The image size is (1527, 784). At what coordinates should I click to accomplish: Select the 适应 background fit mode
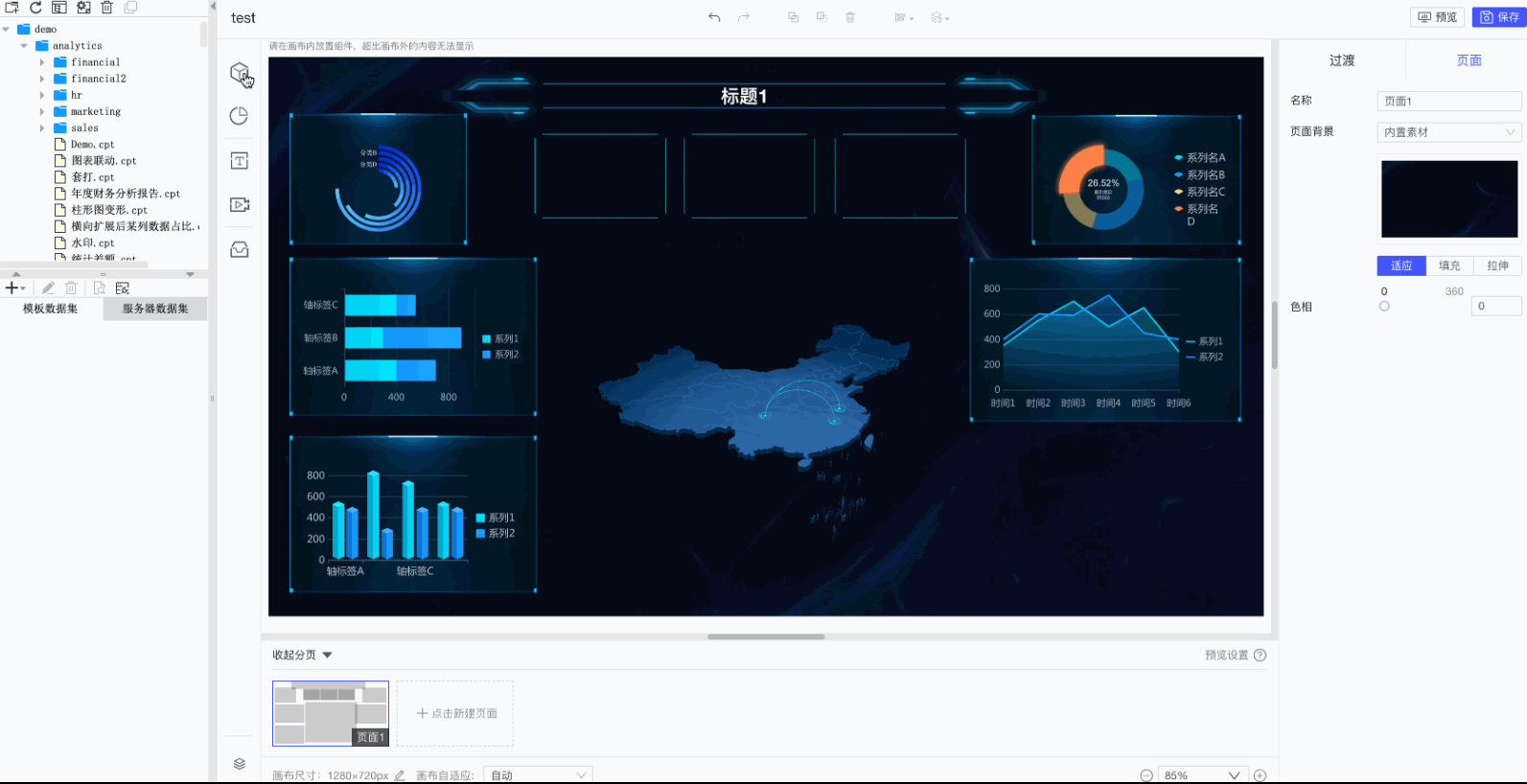(x=1401, y=265)
